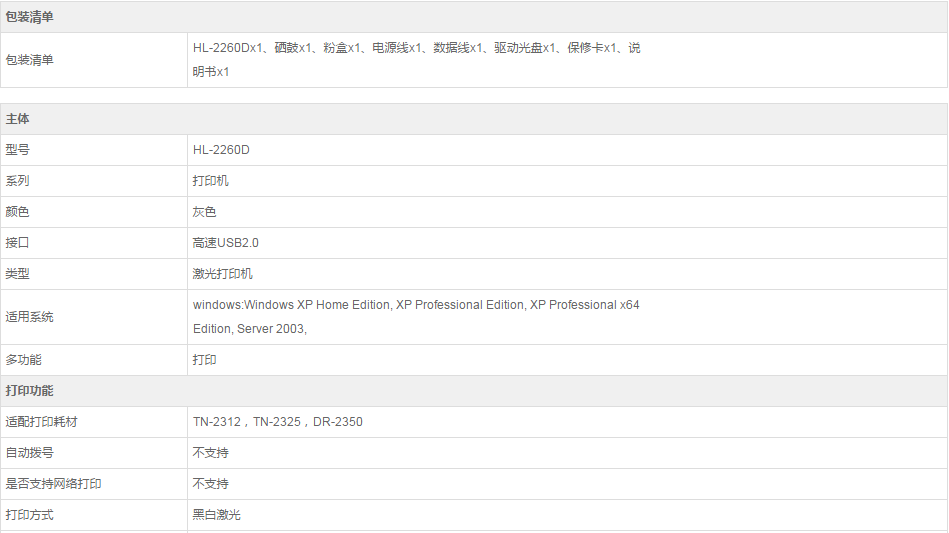Click the 打印 value in 多功能 row
This screenshot has width=949, height=533.
tap(205, 360)
